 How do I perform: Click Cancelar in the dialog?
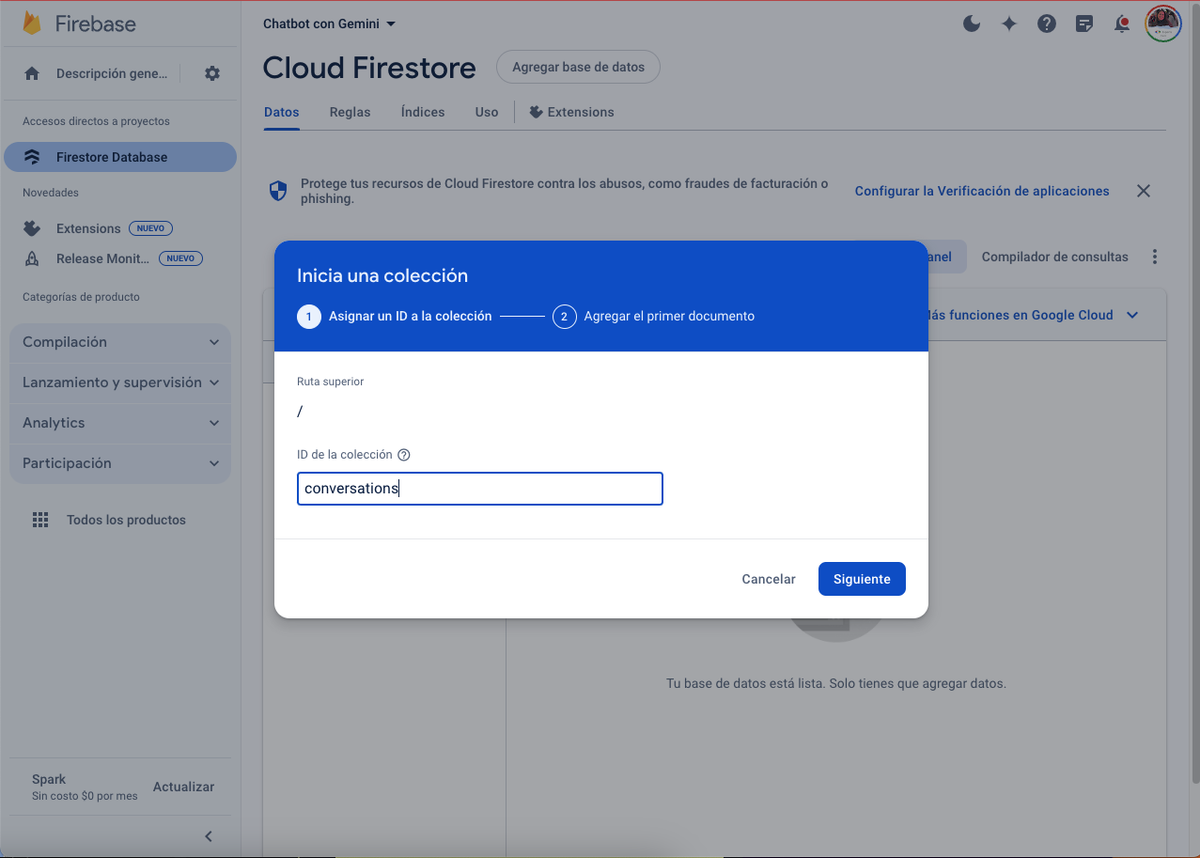click(x=768, y=579)
